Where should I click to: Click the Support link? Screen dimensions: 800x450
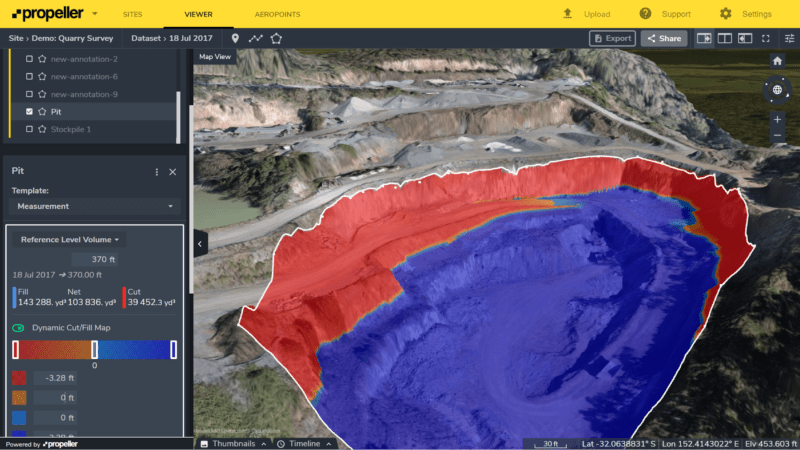pyautogui.click(x=676, y=14)
